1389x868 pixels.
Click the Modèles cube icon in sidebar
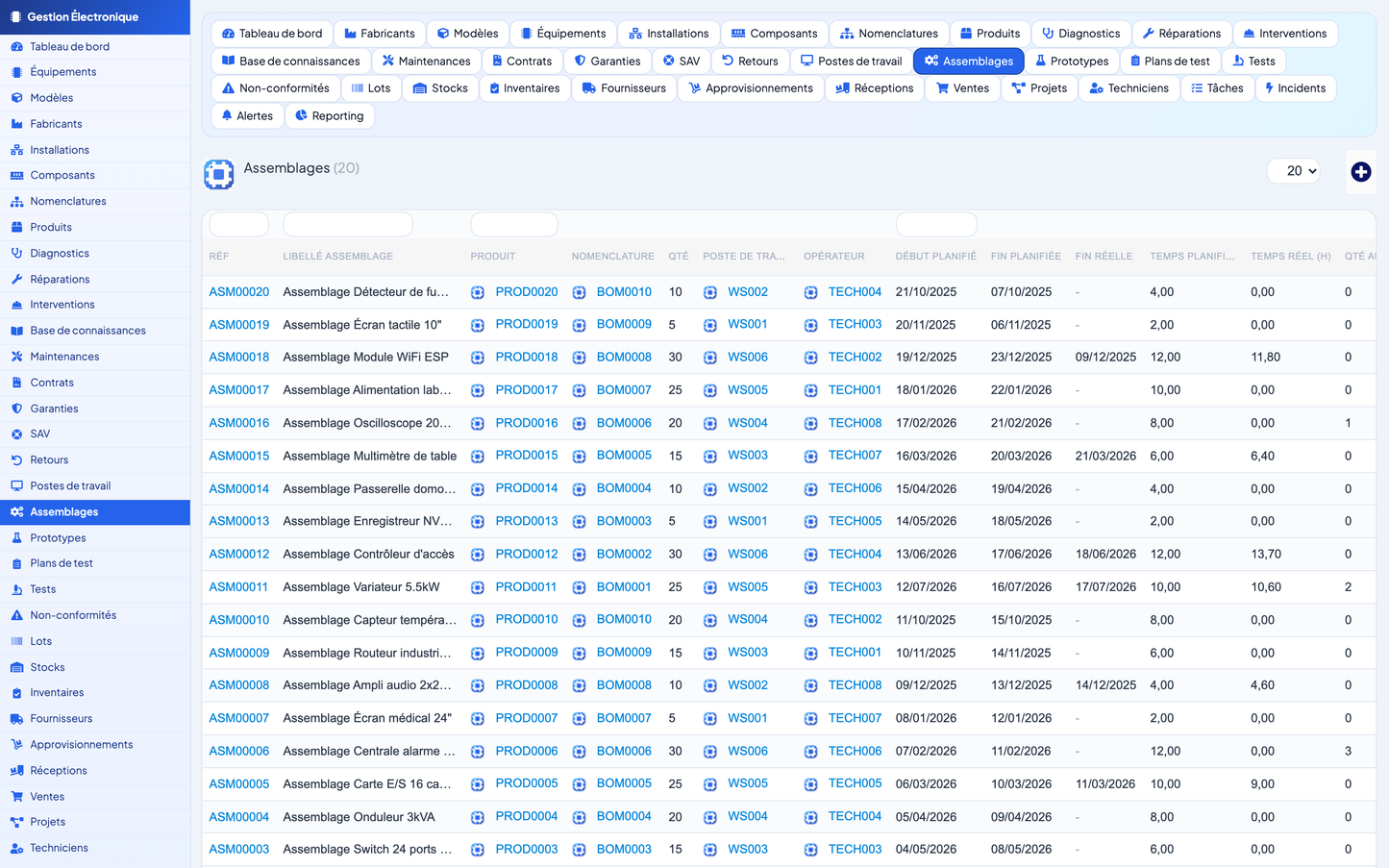point(16,98)
